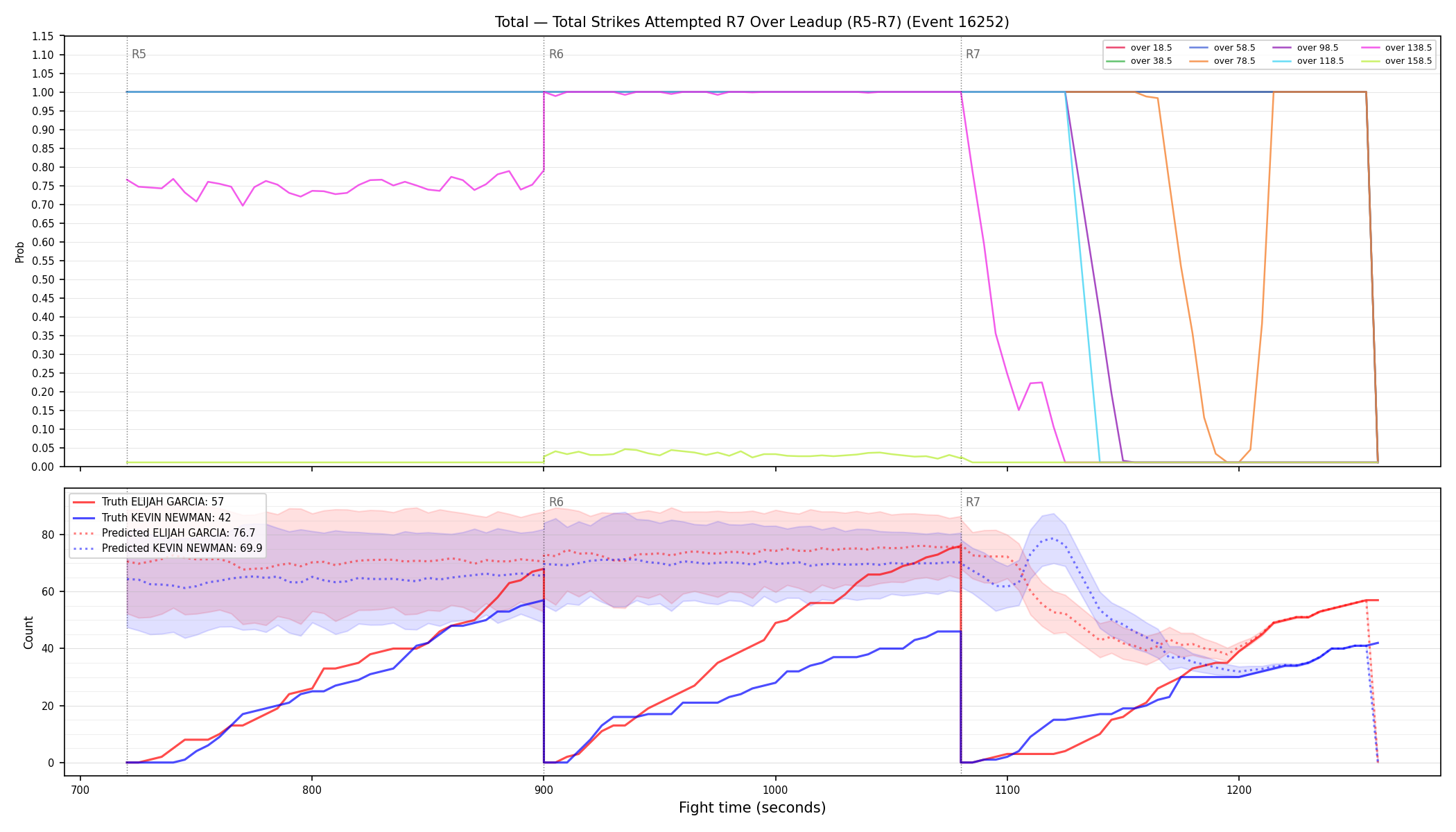This screenshot has width=1456, height=832.
Task: Click the 0.50 tick on the Prob axis
Action: (x=43, y=280)
